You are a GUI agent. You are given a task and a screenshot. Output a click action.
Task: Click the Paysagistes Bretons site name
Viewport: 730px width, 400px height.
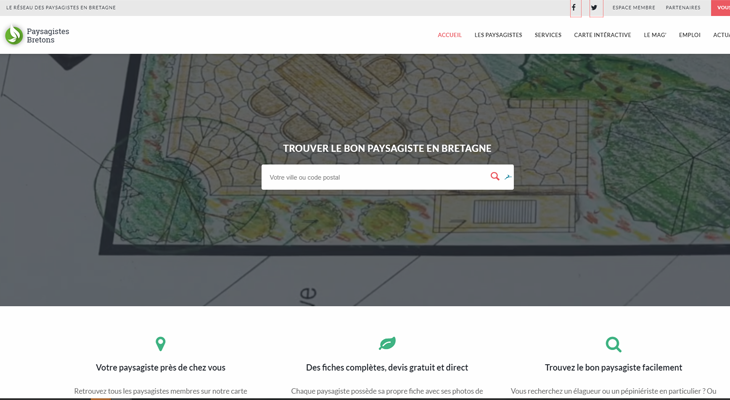tap(48, 35)
